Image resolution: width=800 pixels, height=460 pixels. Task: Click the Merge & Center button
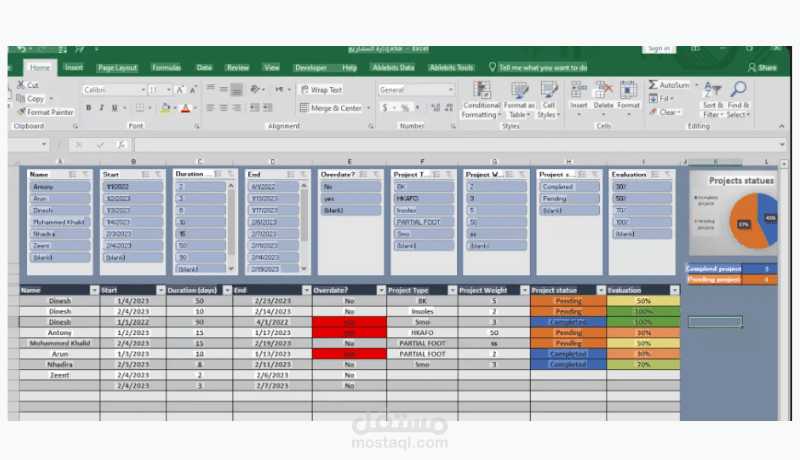click(331, 108)
